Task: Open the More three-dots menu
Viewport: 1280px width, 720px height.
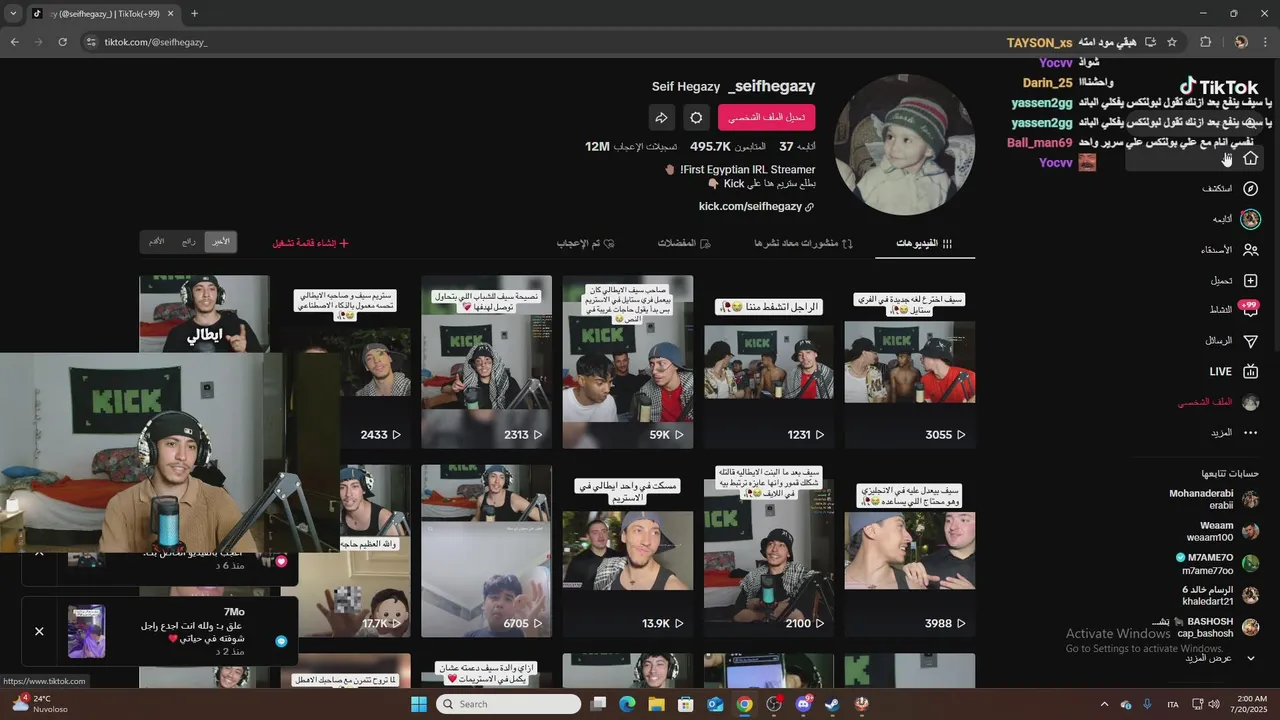Action: click(1250, 433)
